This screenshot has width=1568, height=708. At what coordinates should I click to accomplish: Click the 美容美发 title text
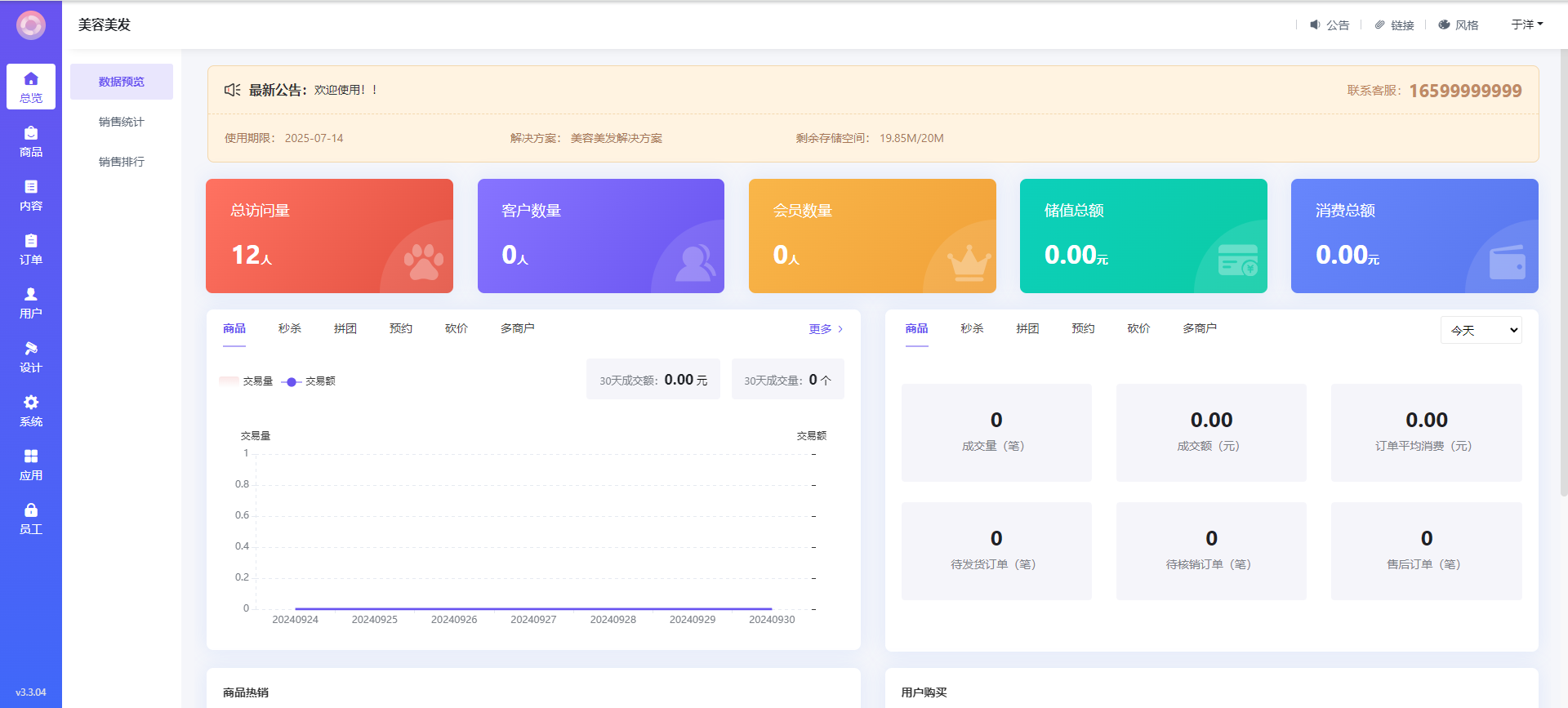pos(105,24)
